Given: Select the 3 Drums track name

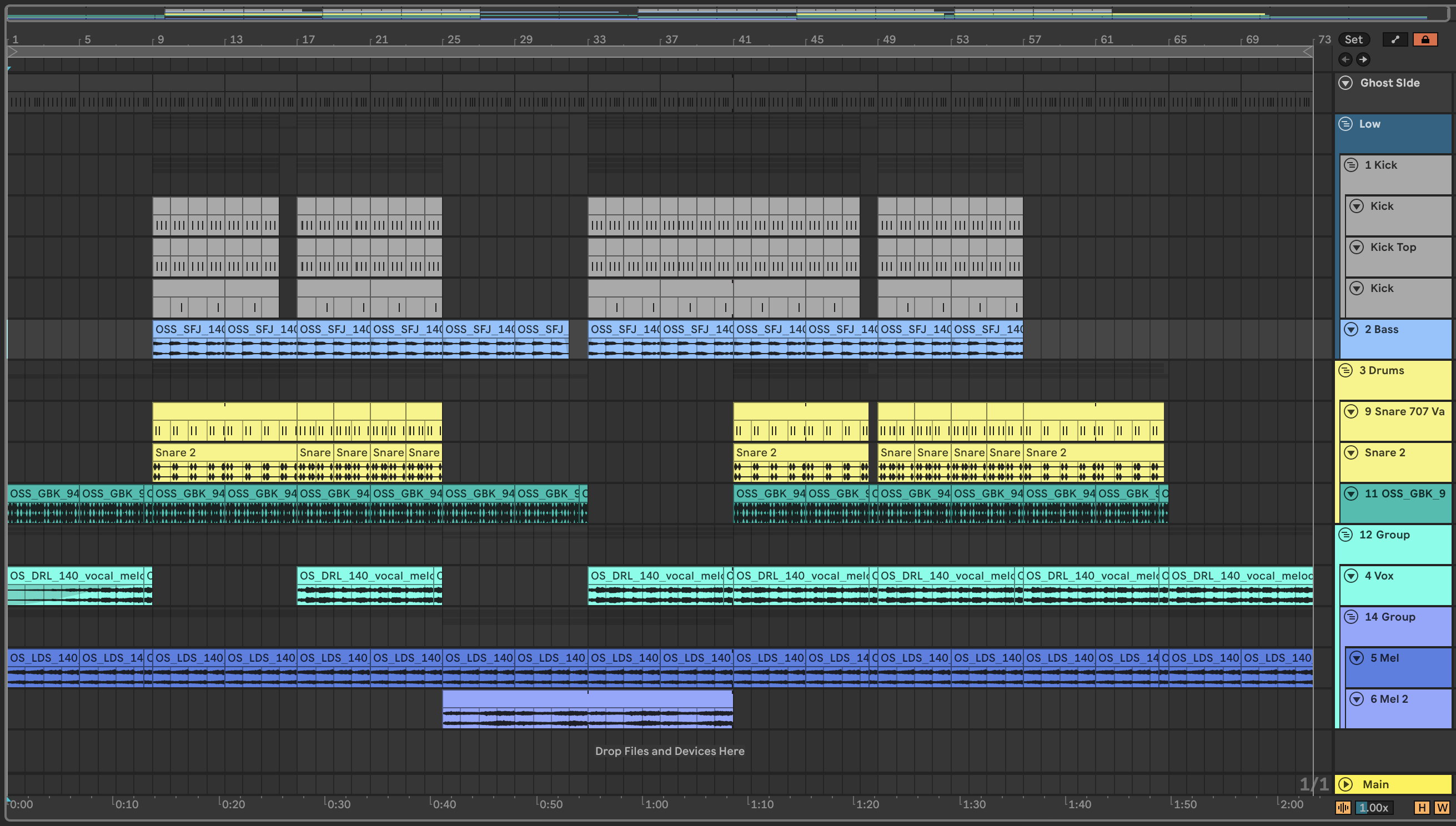Looking at the screenshot, I should (x=1381, y=370).
